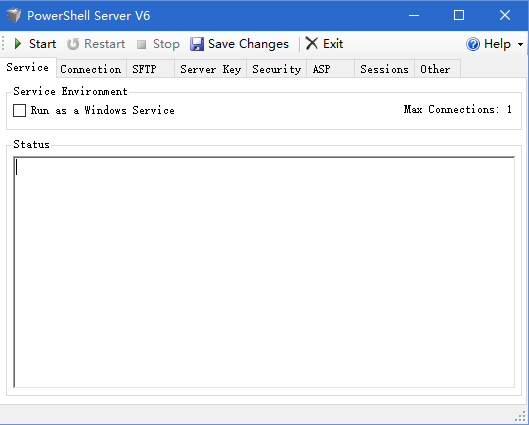Click the Start button label
Image resolution: width=529 pixels, height=425 pixels.
(43, 44)
